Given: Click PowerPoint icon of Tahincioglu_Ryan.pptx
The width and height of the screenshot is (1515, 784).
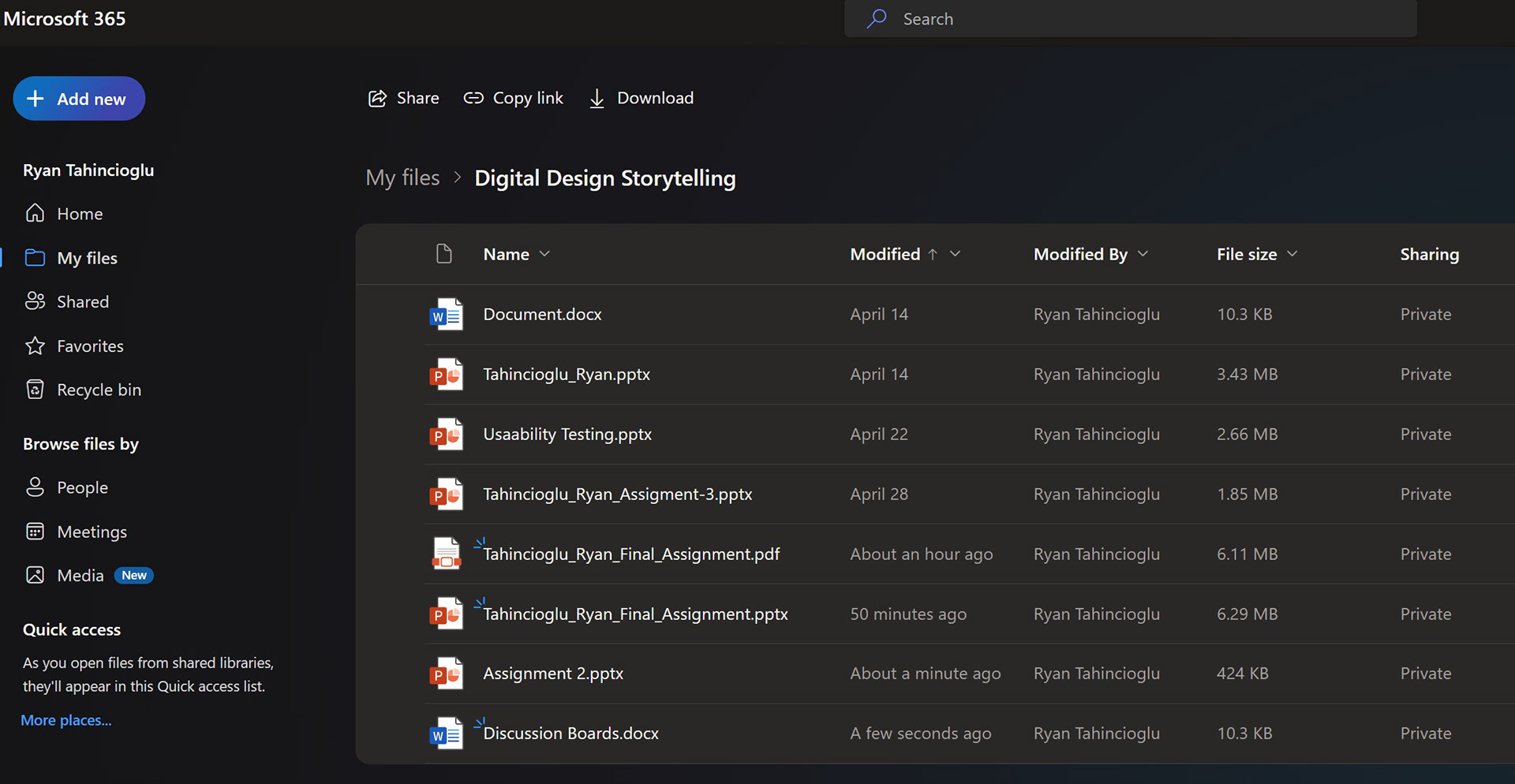Looking at the screenshot, I should tap(446, 374).
